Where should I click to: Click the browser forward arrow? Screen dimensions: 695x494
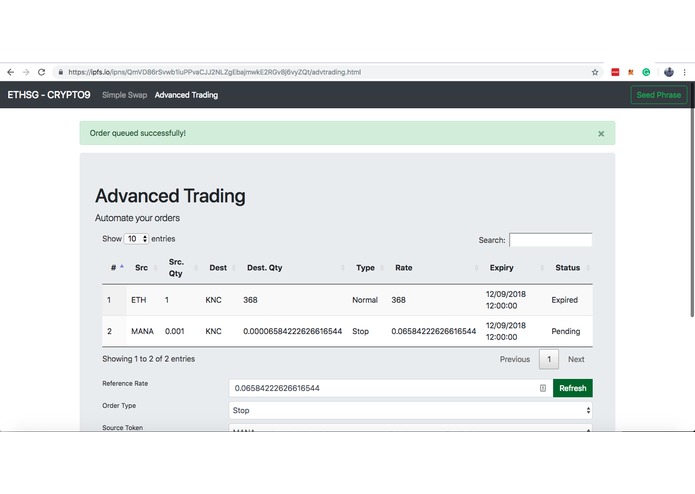26,72
